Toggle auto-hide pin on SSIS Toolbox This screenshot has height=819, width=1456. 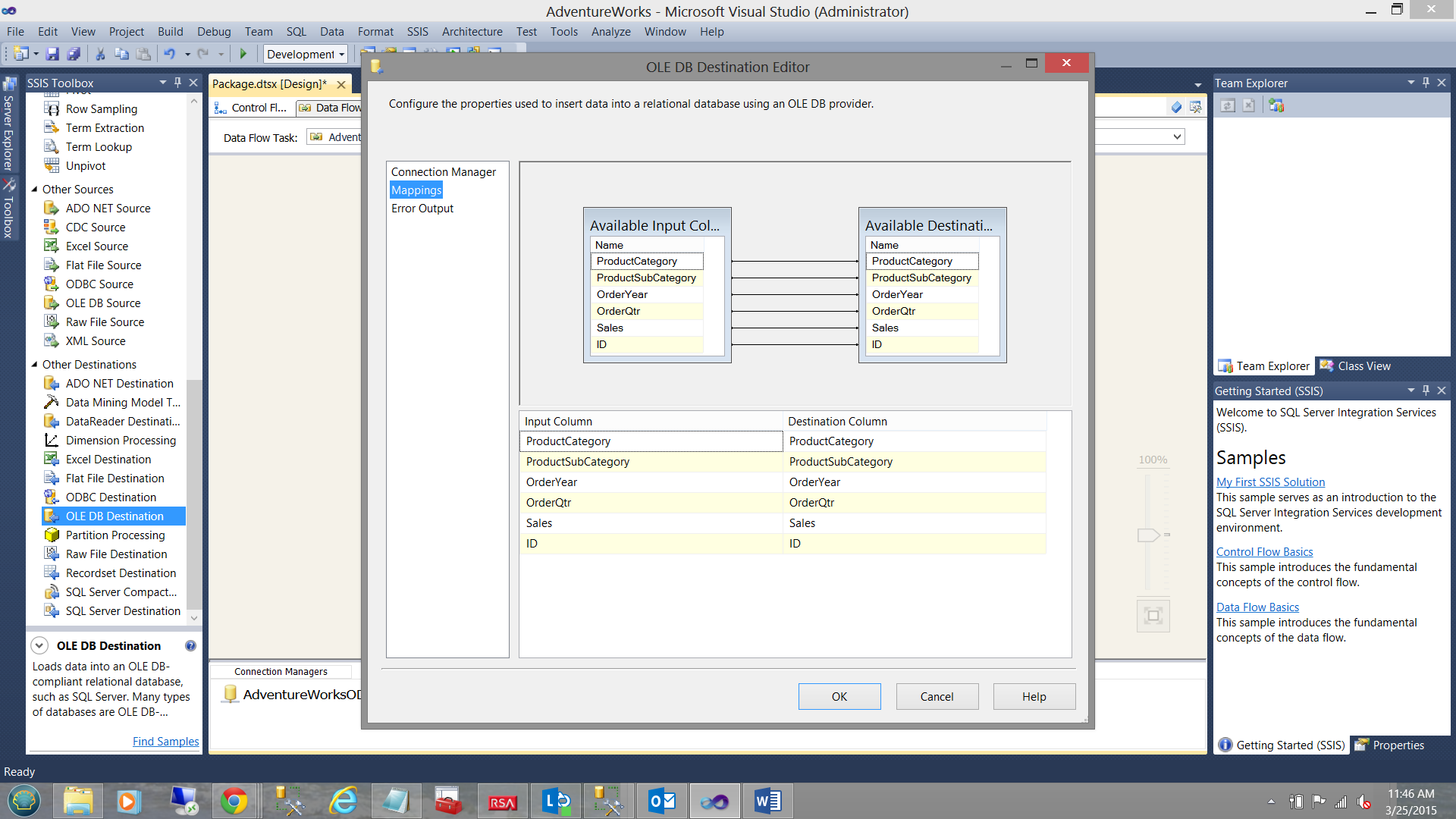coord(178,83)
